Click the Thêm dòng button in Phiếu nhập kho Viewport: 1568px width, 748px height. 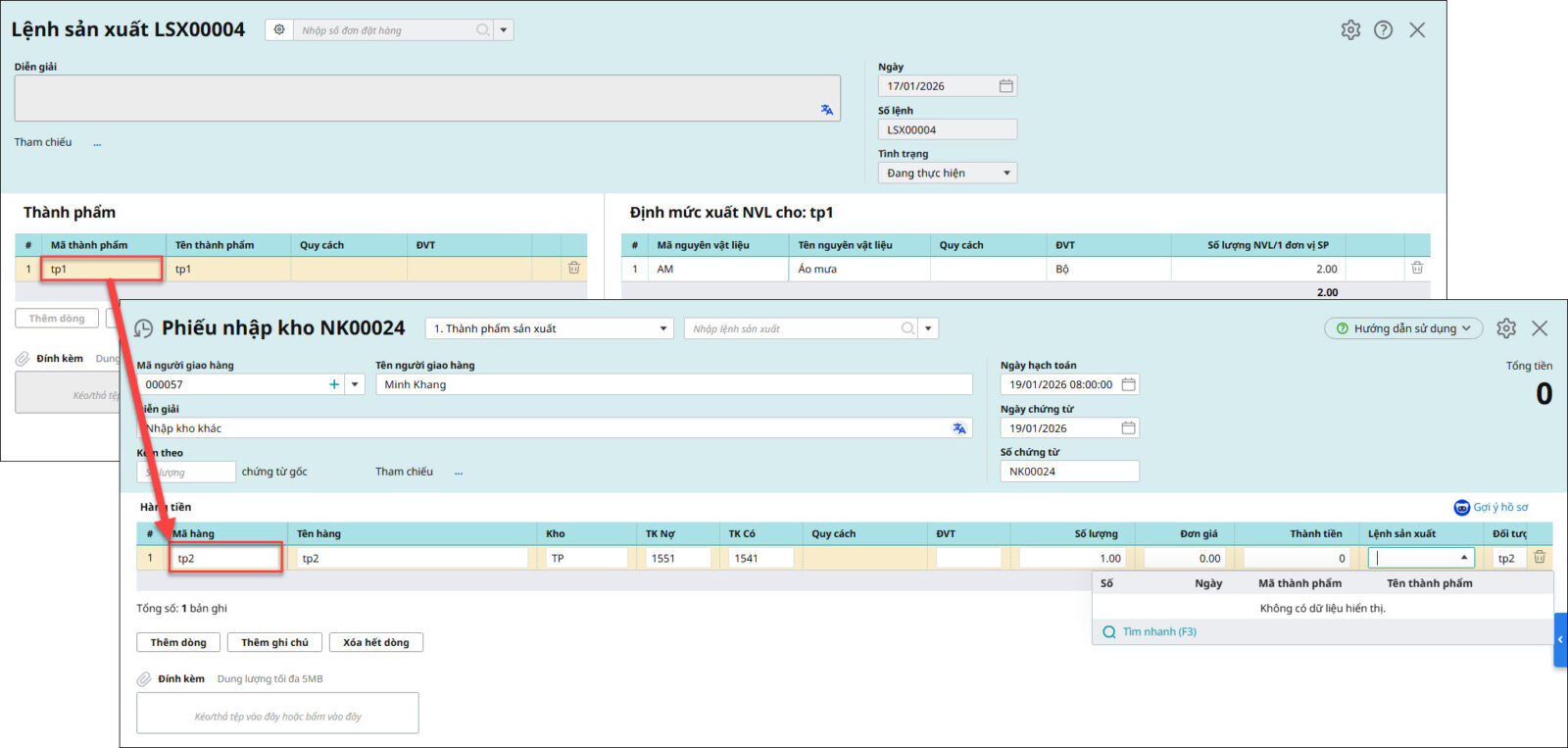point(178,642)
